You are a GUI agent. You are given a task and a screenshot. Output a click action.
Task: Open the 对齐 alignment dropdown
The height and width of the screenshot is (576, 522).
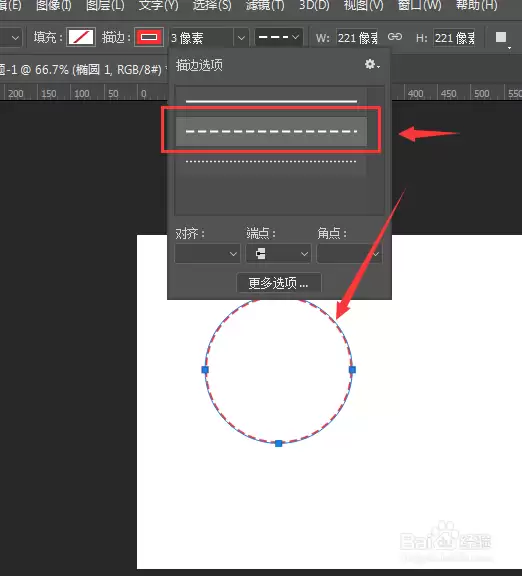pos(207,253)
